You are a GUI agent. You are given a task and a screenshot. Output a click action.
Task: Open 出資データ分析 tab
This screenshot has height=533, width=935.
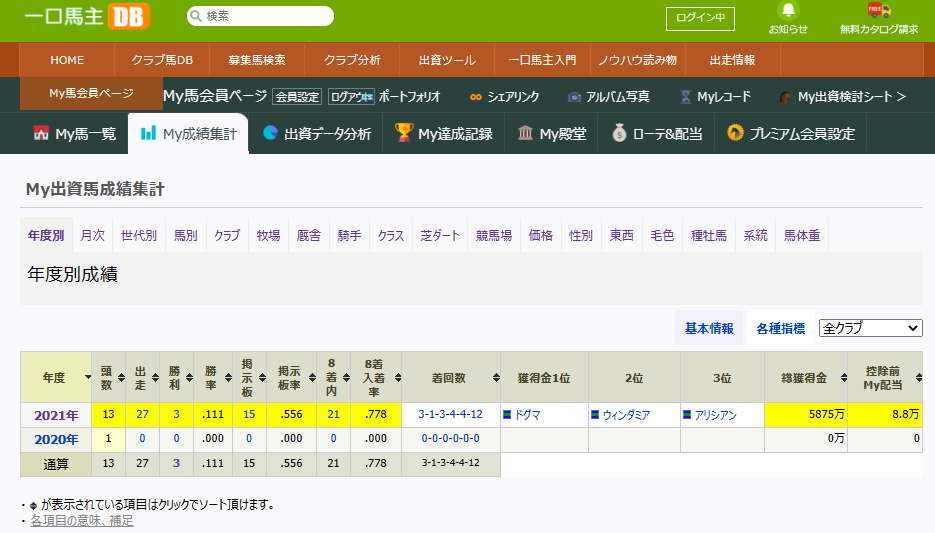click(x=317, y=134)
